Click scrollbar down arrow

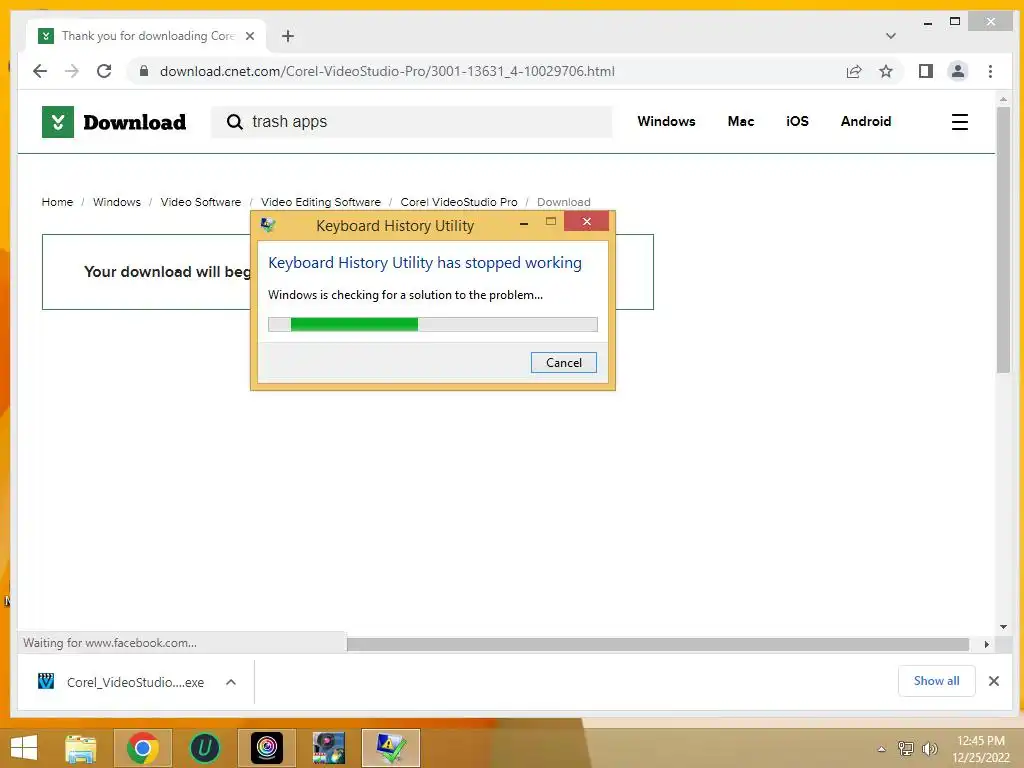pos(1003,627)
